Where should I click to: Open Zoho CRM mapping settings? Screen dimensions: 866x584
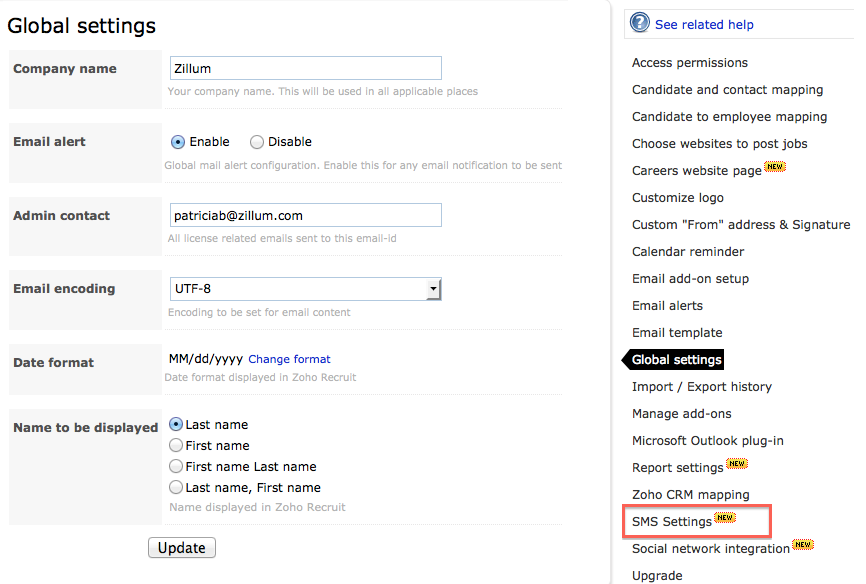pos(690,495)
